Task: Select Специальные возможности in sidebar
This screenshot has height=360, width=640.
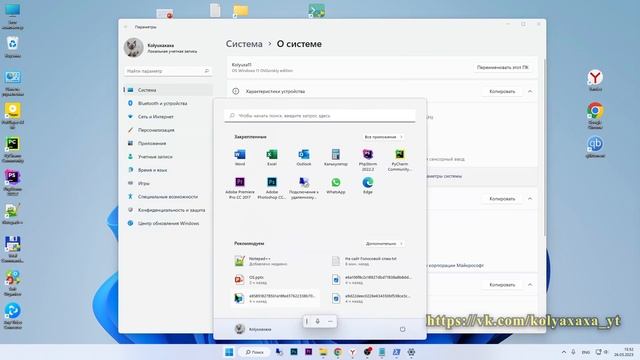Action: 168,197
